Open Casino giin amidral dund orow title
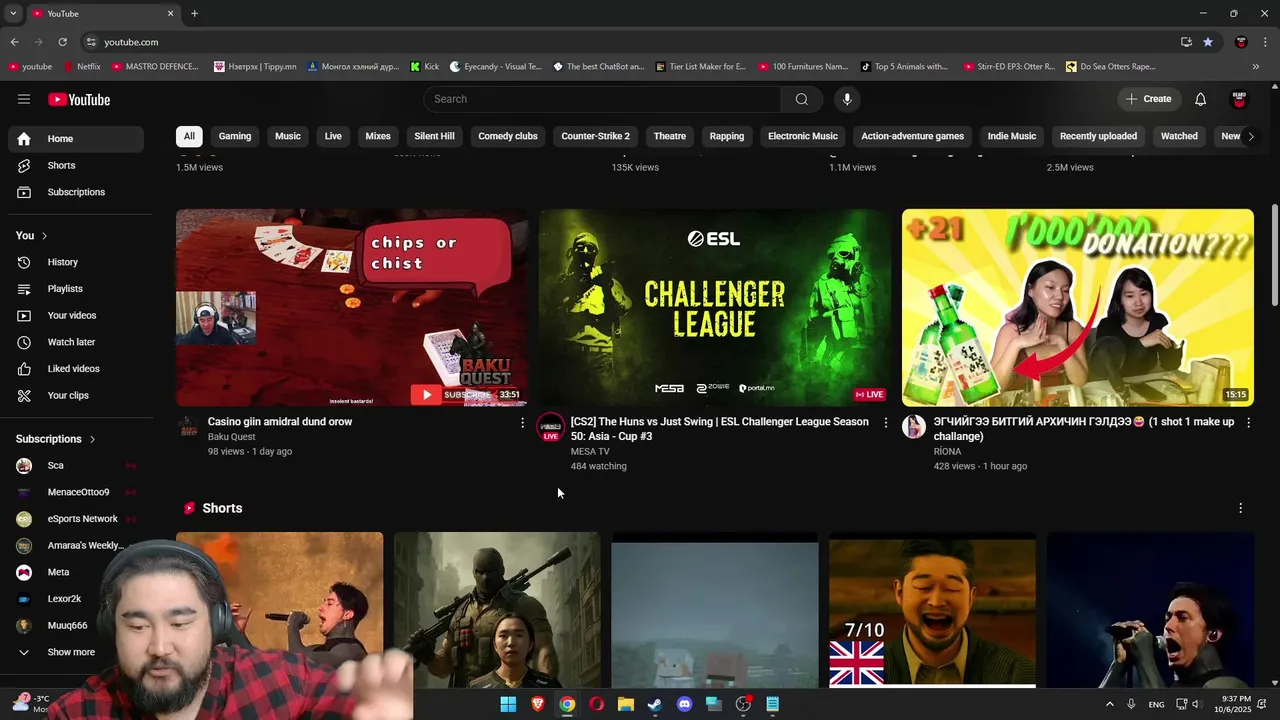The width and height of the screenshot is (1280, 720). 280,422
